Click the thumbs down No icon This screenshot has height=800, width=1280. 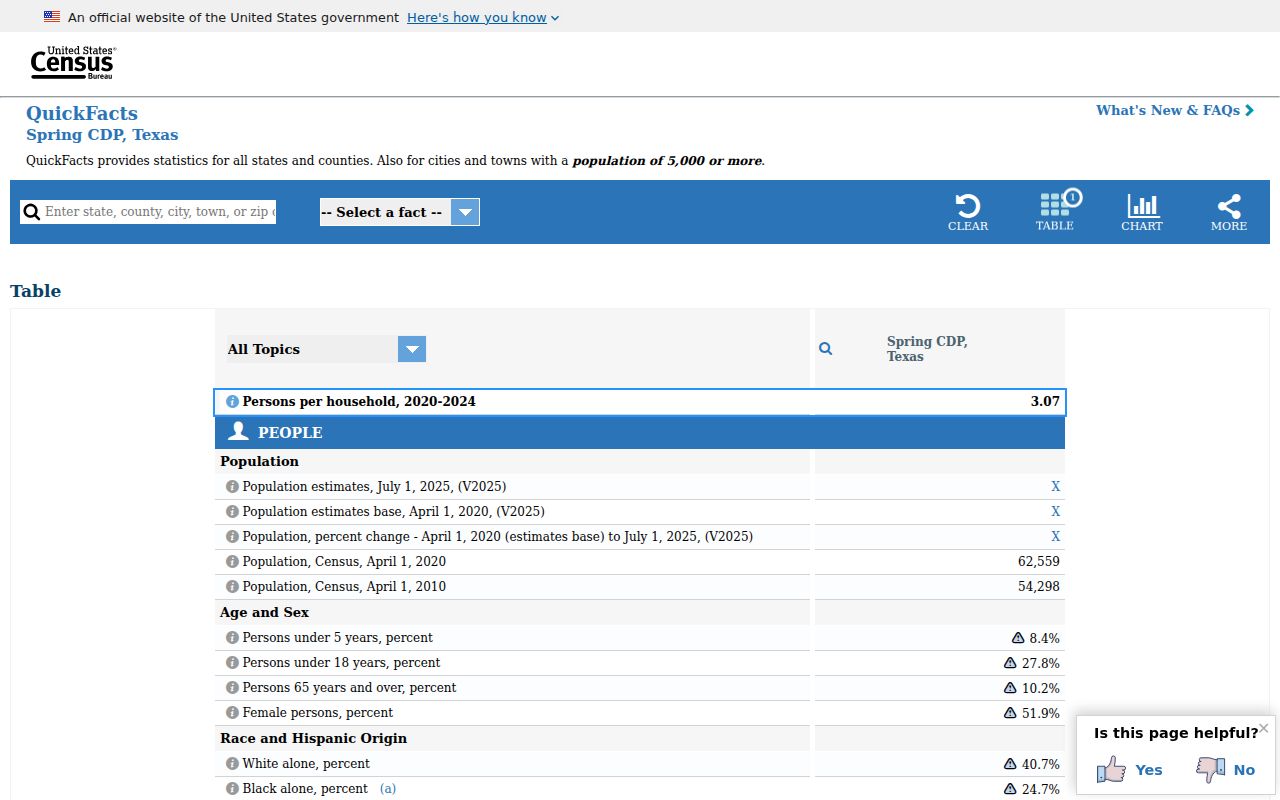1210,769
